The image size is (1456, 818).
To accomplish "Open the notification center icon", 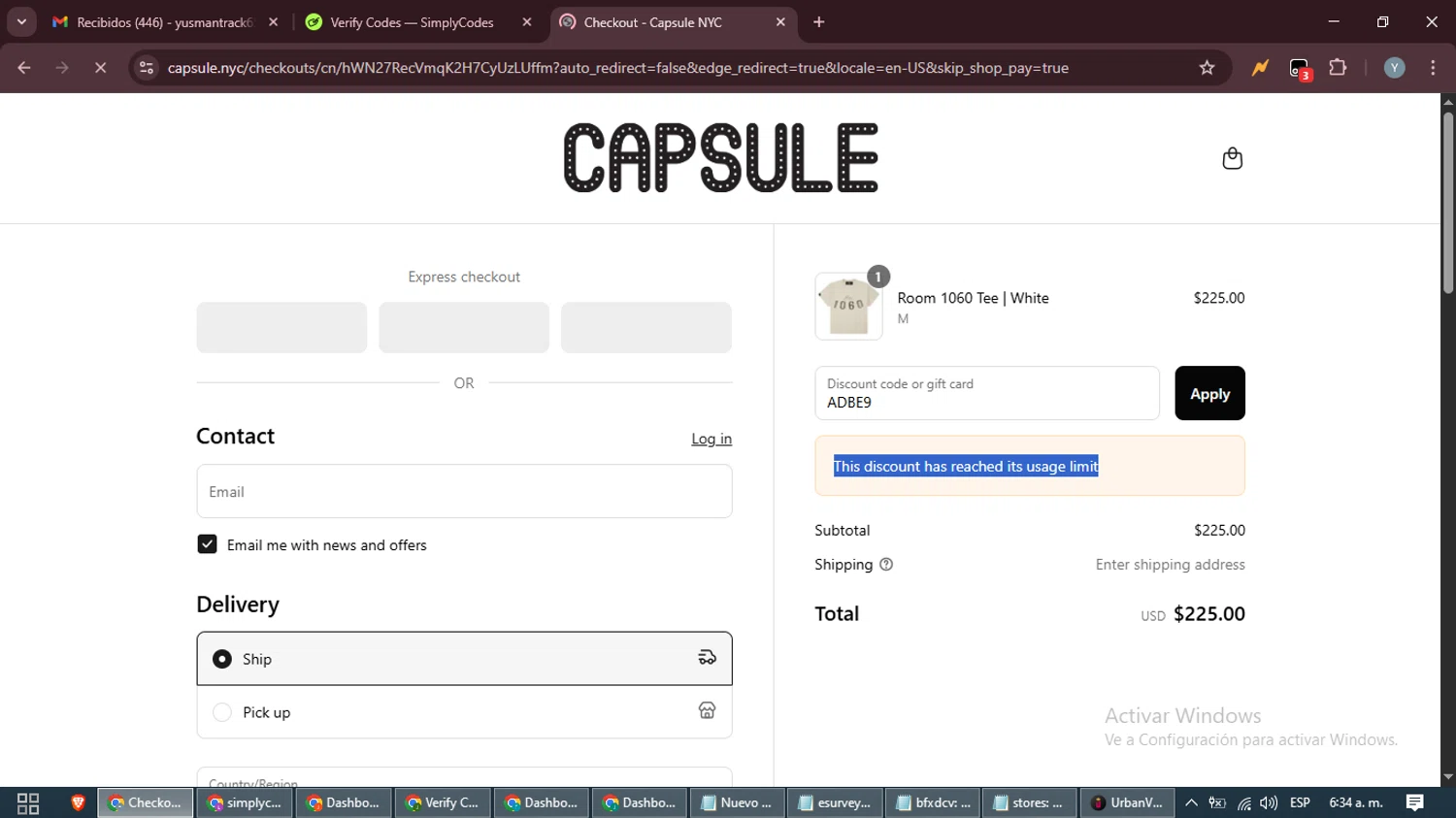I will [1414, 802].
